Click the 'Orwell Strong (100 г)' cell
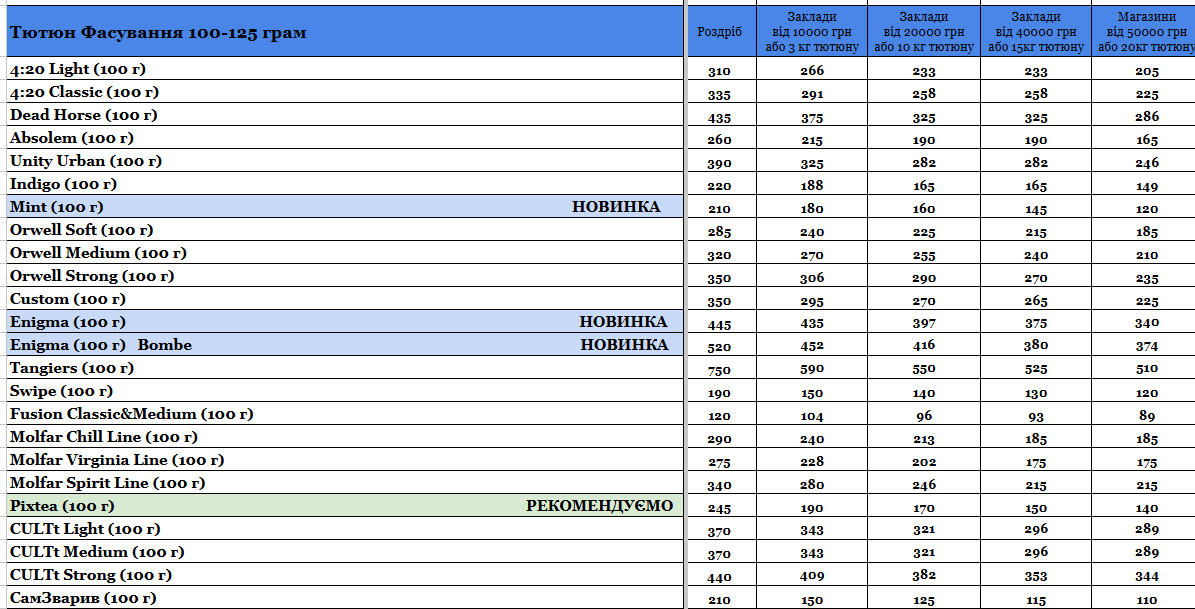This screenshot has height=609, width=1195. 345,276
